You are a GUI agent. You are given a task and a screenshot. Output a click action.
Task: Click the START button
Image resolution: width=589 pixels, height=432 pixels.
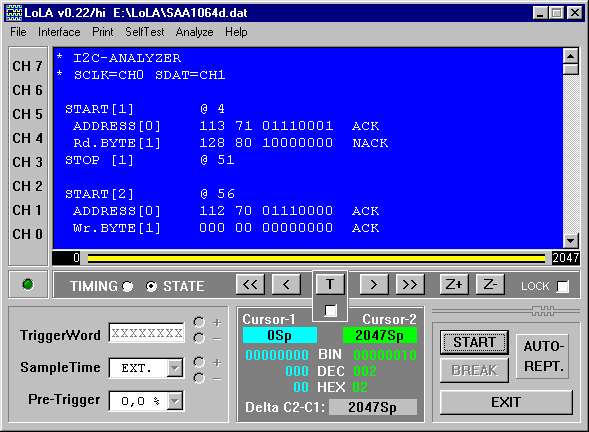[x=474, y=342]
